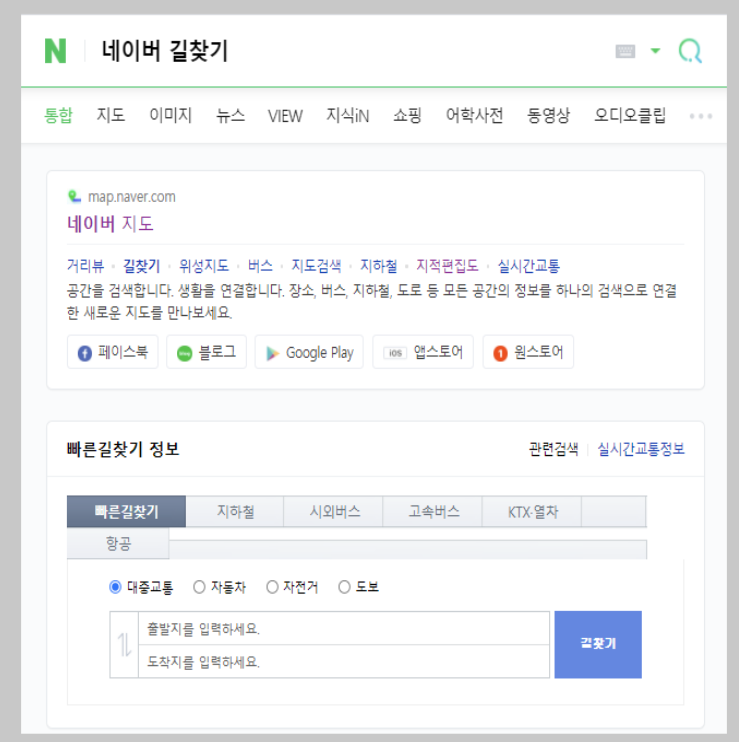
Task: Click the 버스 sublink
Action: point(260,266)
